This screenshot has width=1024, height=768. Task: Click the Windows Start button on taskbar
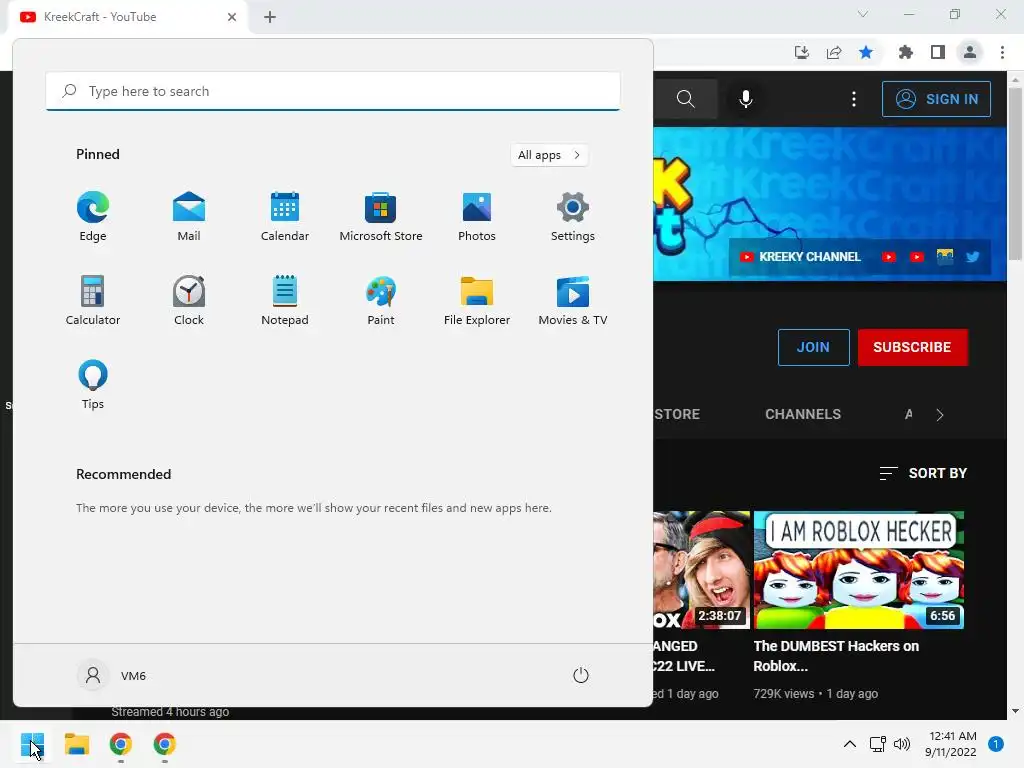click(32, 744)
